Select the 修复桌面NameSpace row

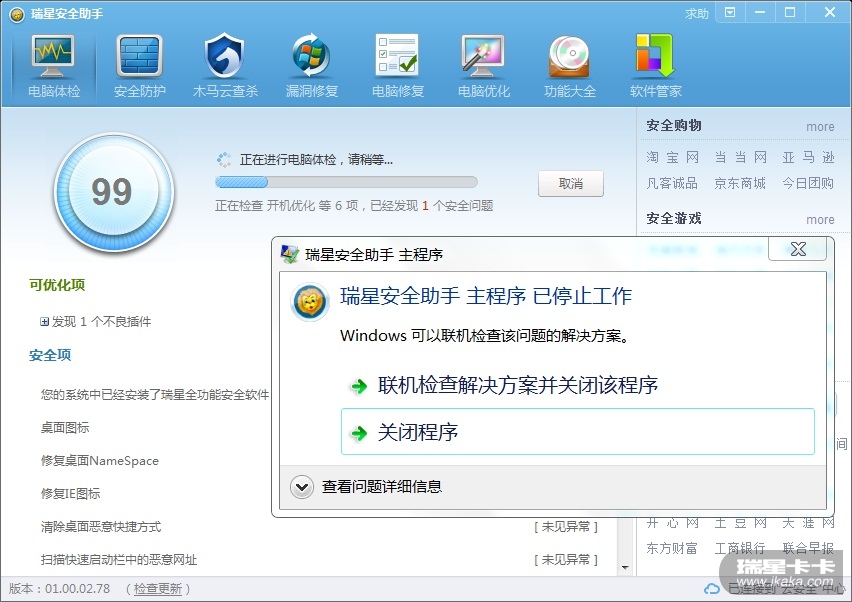click(99, 461)
